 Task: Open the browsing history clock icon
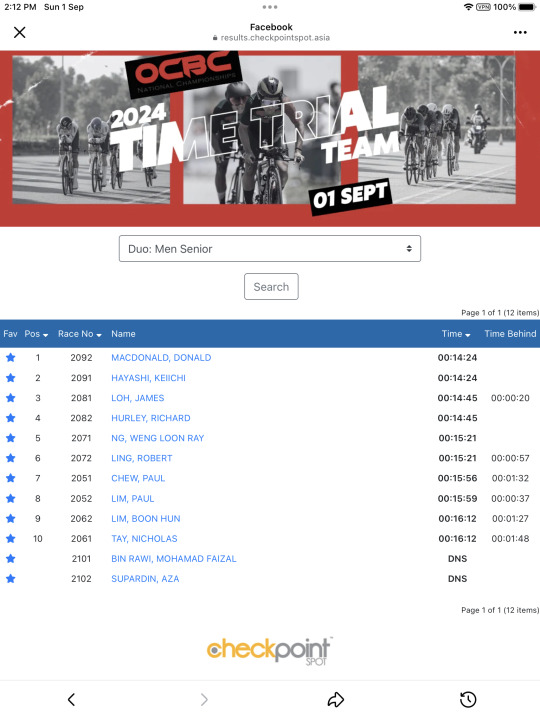pos(468,699)
